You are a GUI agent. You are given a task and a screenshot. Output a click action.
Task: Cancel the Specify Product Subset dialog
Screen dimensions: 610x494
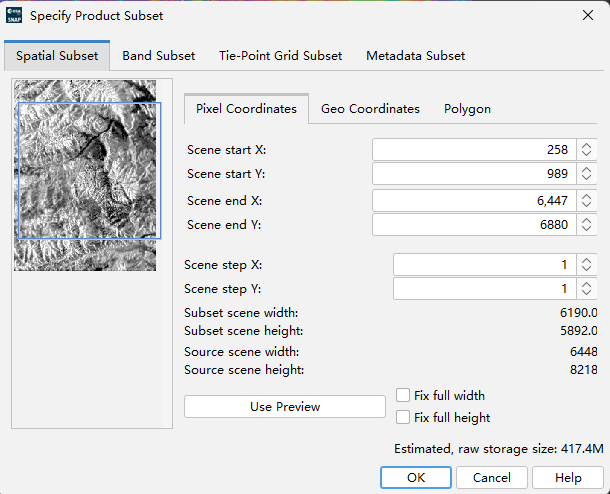pyautogui.click(x=492, y=477)
